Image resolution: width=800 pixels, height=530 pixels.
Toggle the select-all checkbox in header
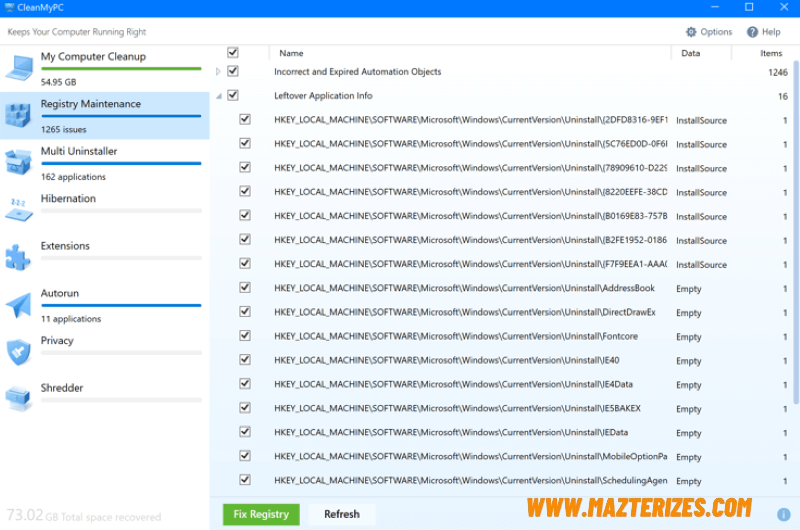pos(233,53)
